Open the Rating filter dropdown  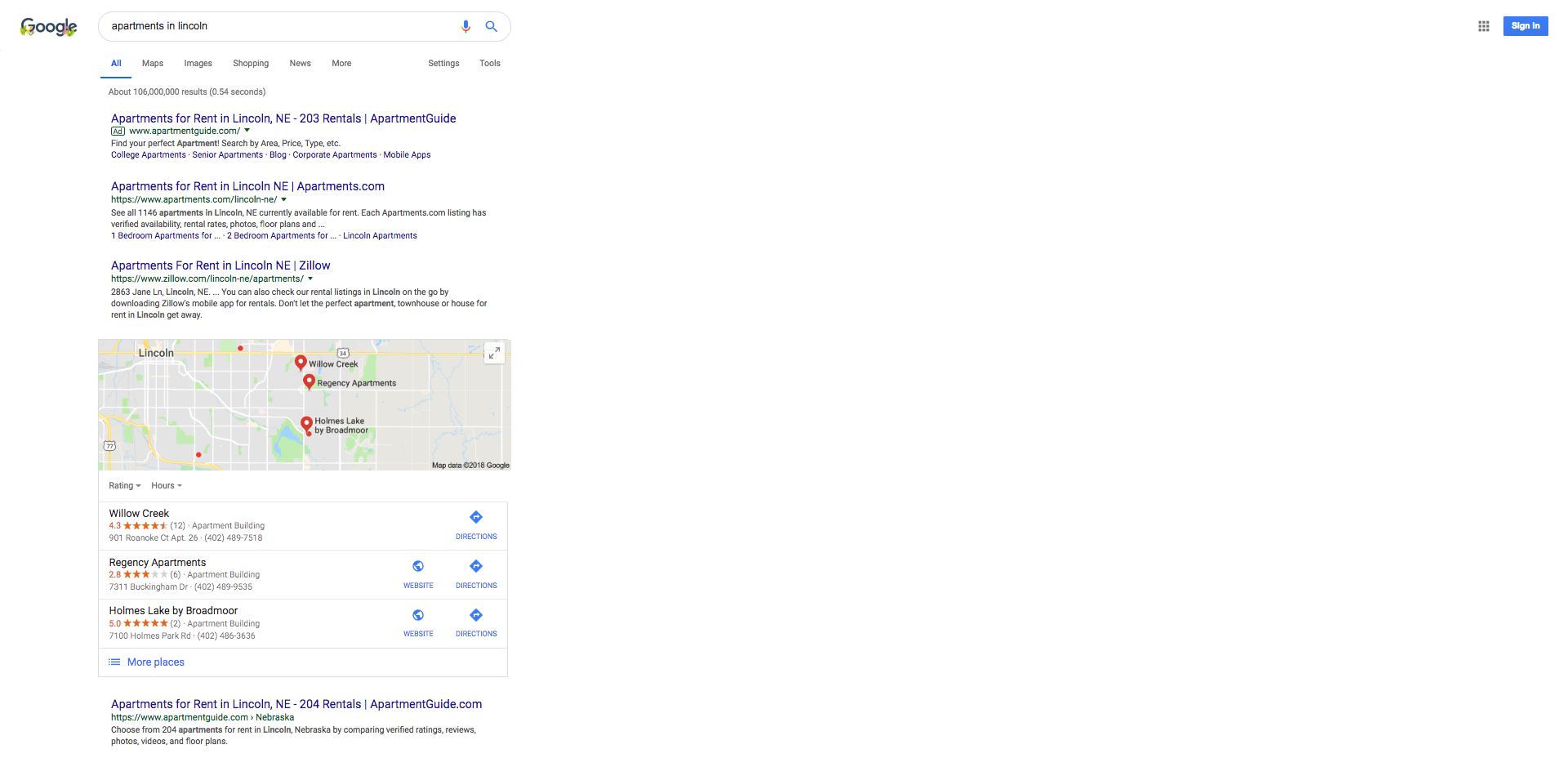[x=125, y=485]
